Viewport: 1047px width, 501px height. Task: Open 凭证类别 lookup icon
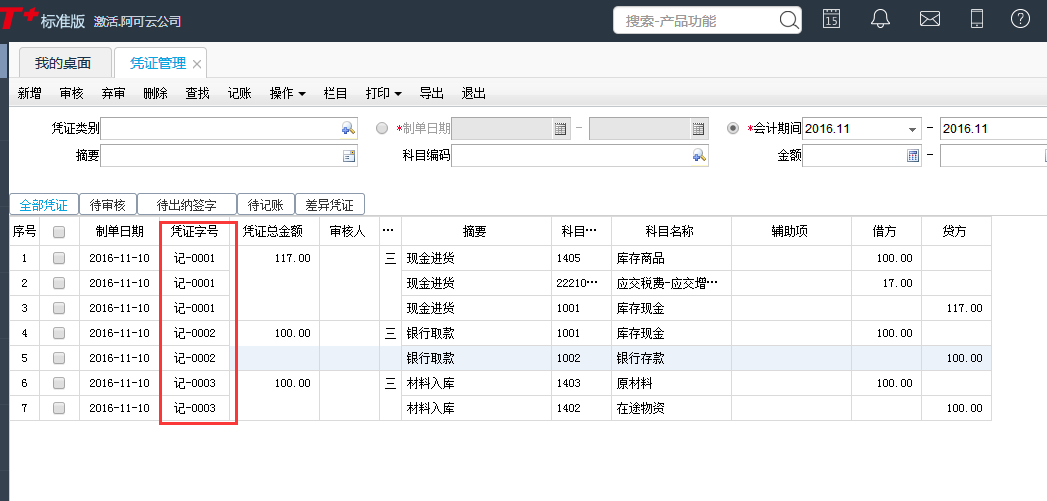click(348, 128)
